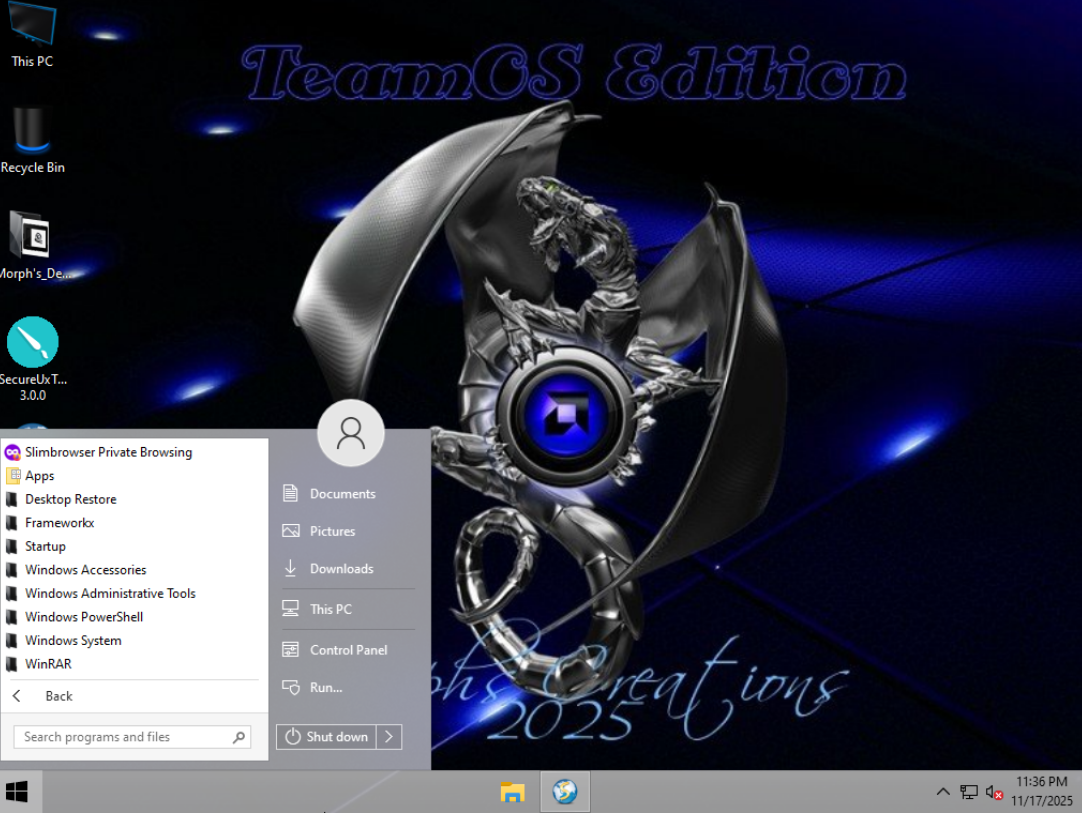Show hidden tray icons chevron

pyautogui.click(x=943, y=792)
